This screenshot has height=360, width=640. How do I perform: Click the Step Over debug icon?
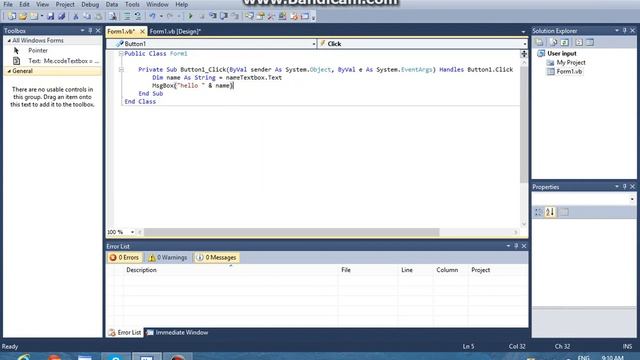224,16
